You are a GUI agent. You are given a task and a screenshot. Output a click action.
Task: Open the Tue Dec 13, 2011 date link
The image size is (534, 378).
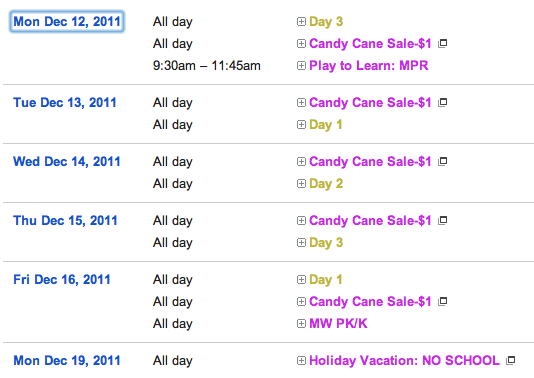point(65,103)
